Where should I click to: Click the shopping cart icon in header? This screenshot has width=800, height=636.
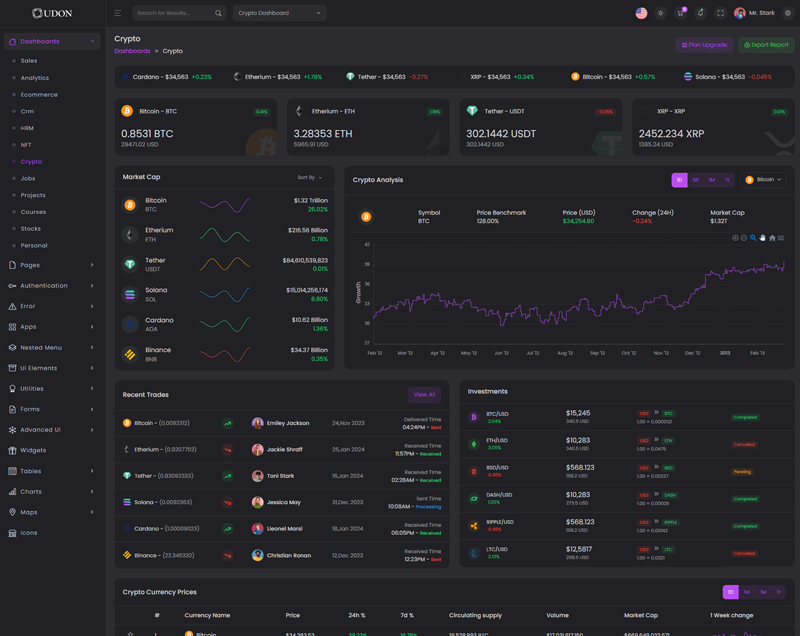coord(680,13)
